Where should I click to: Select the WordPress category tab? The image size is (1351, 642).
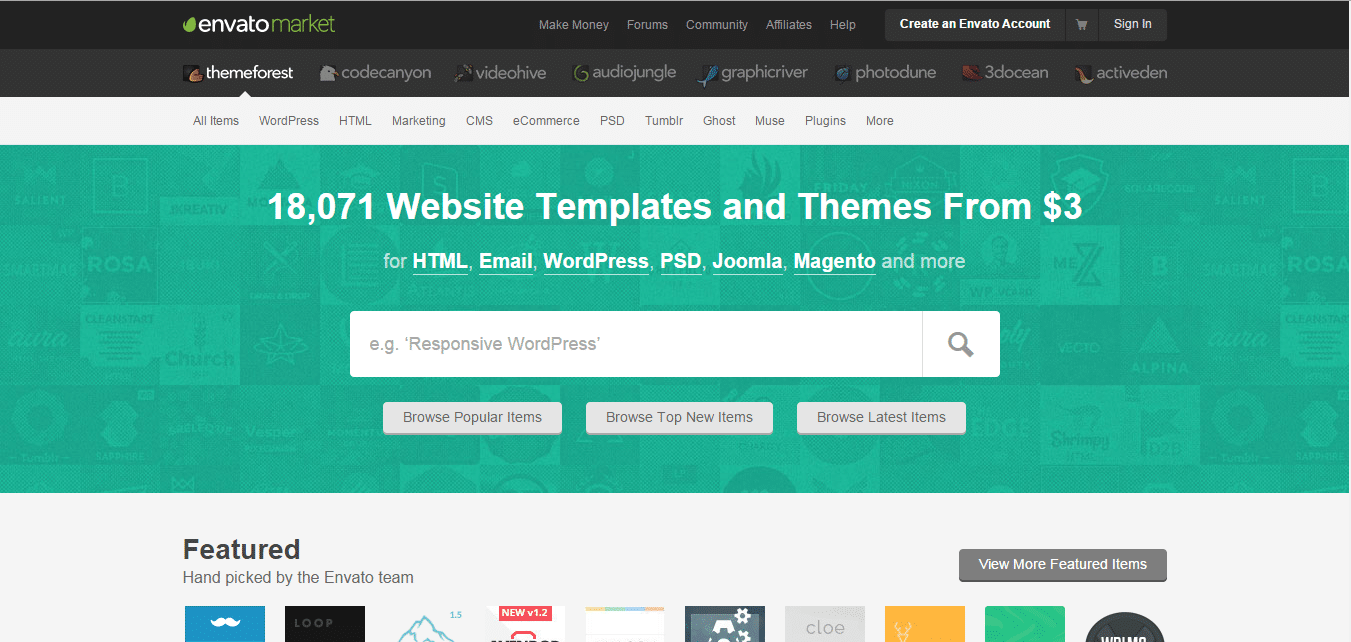(289, 121)
